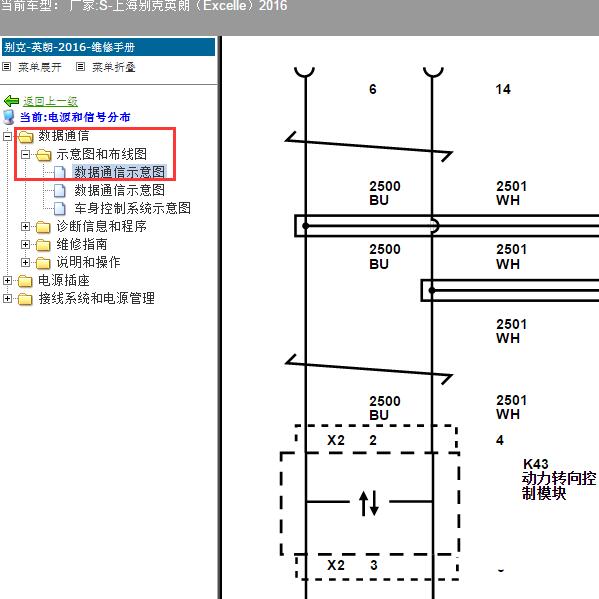The height and width of the screenshot is (599, 599).
Task: Expand the 说明和操作 tree node
Action: tap(25, 262)
